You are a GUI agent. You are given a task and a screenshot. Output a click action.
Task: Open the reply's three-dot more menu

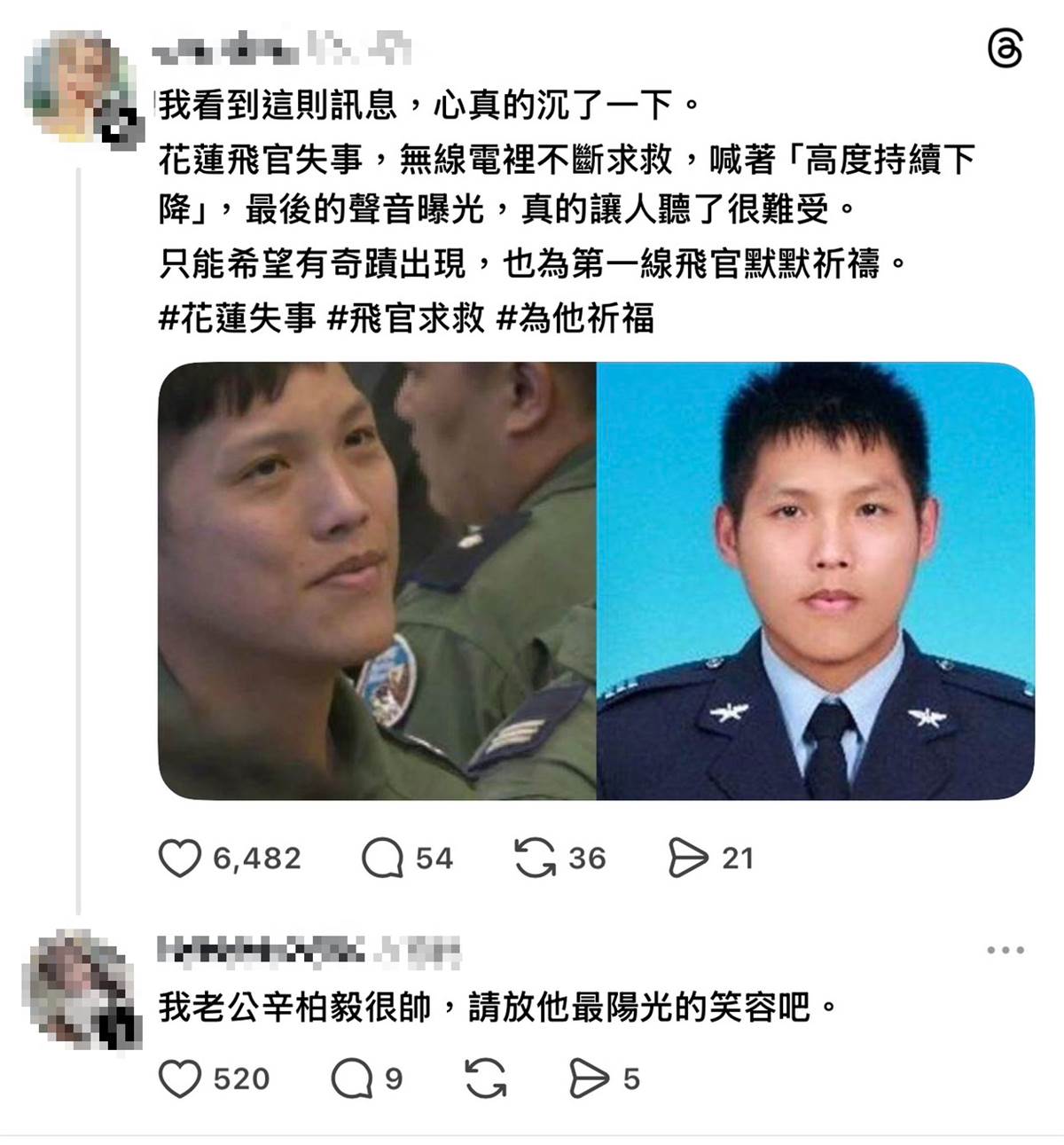click(x=1005, y=950)
